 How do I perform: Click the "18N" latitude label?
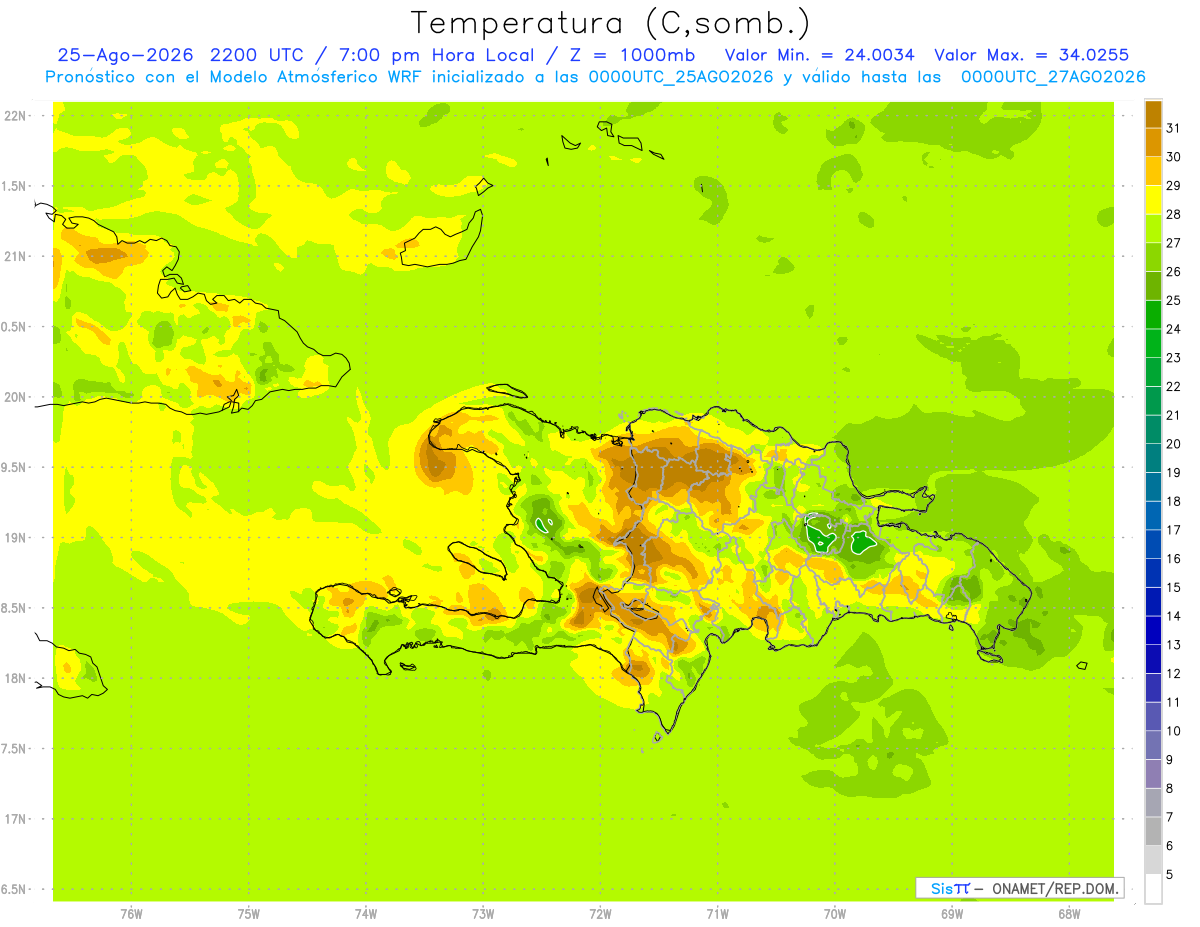tap(15, 678)
